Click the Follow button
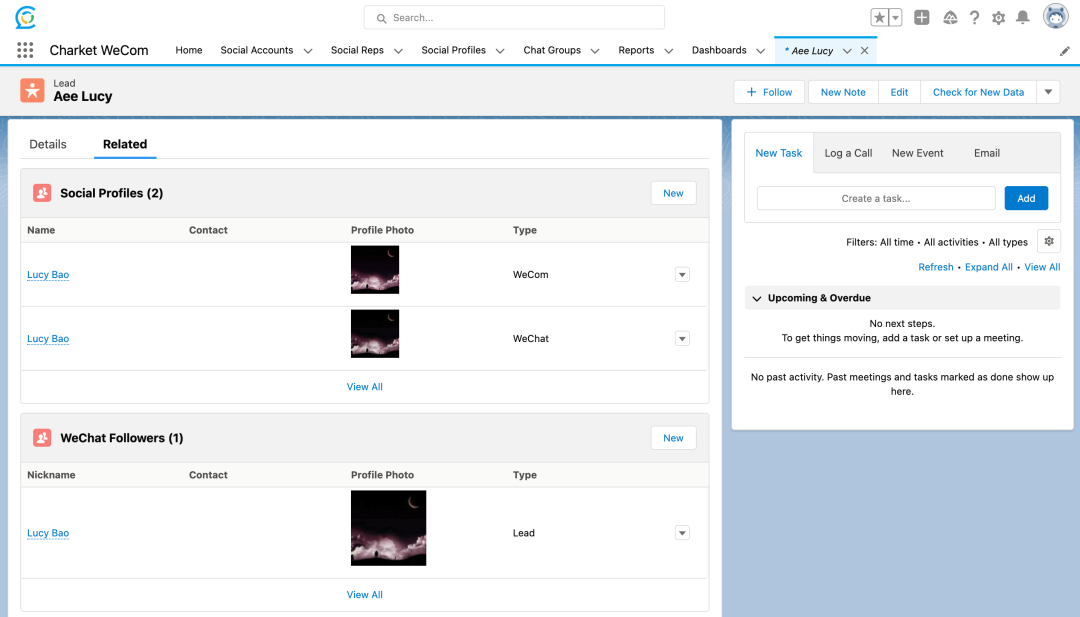 770,92
